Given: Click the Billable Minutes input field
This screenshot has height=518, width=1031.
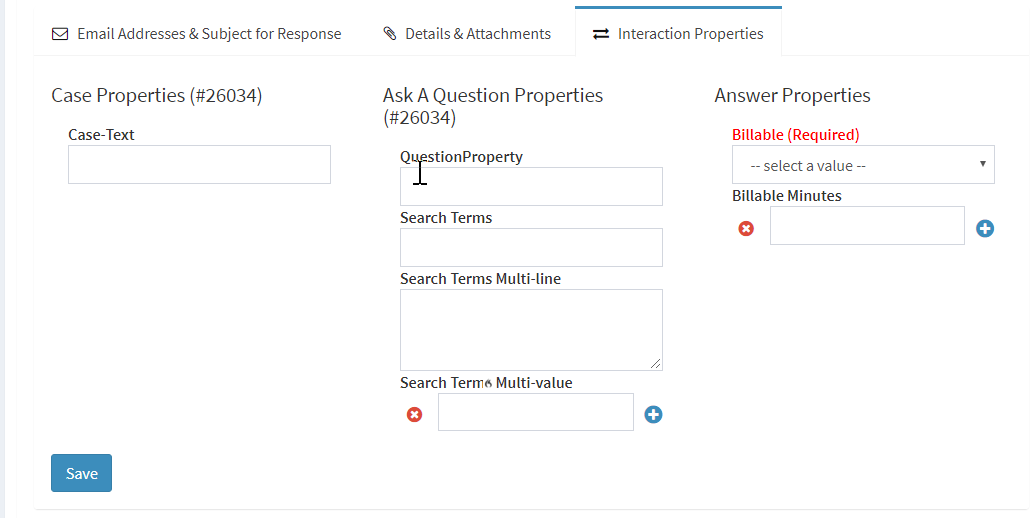Looking at the screenshot, I should coord(867,225).
